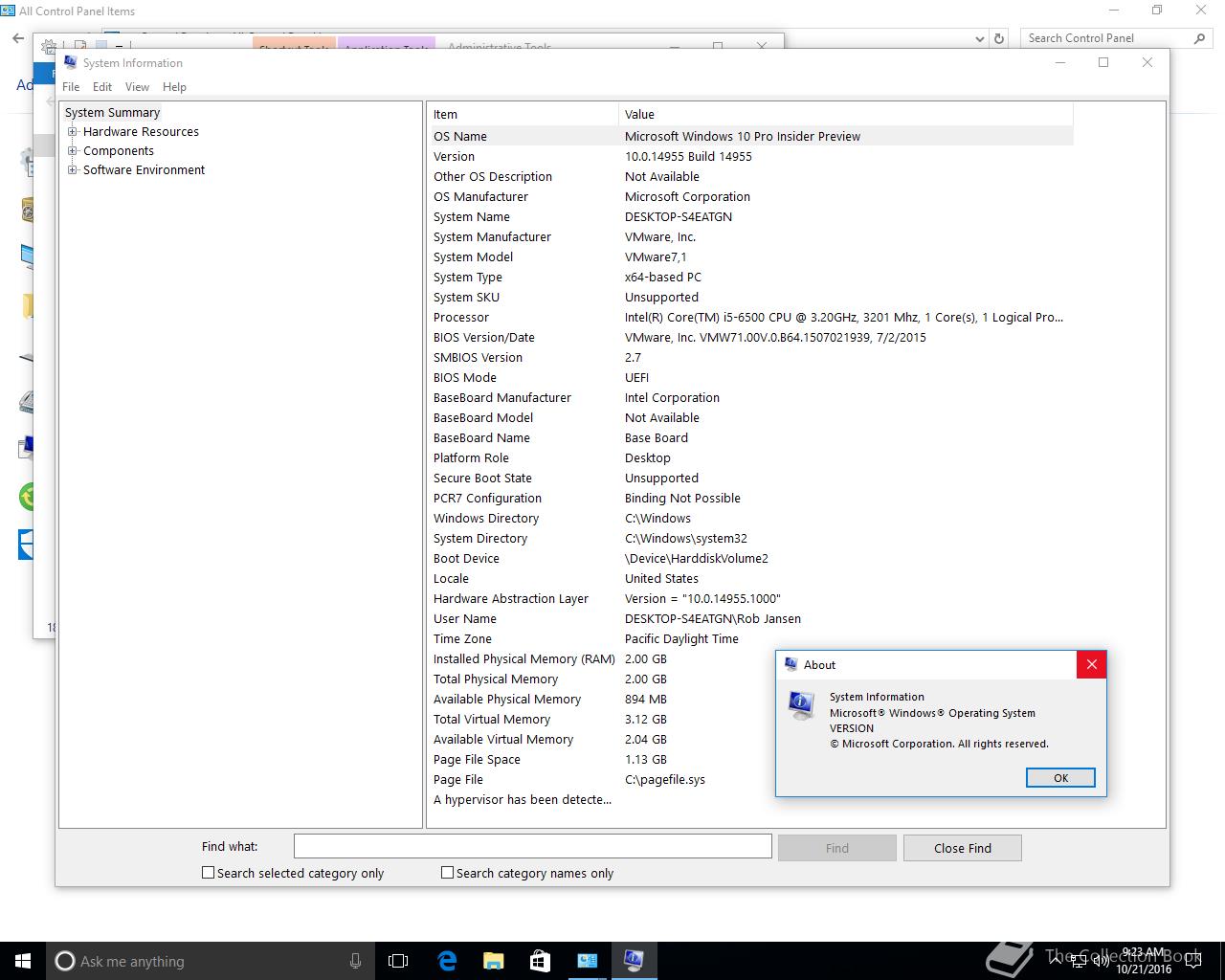This screenshot has height=980, width=1225.
Task: Open the File menu
Action: click(x=71, y=87)
